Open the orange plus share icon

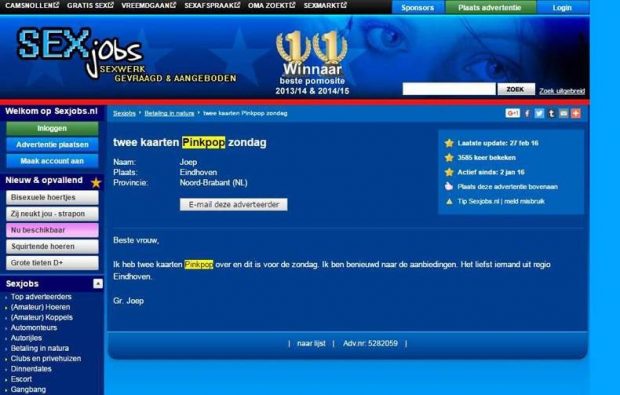coord(576,113)
